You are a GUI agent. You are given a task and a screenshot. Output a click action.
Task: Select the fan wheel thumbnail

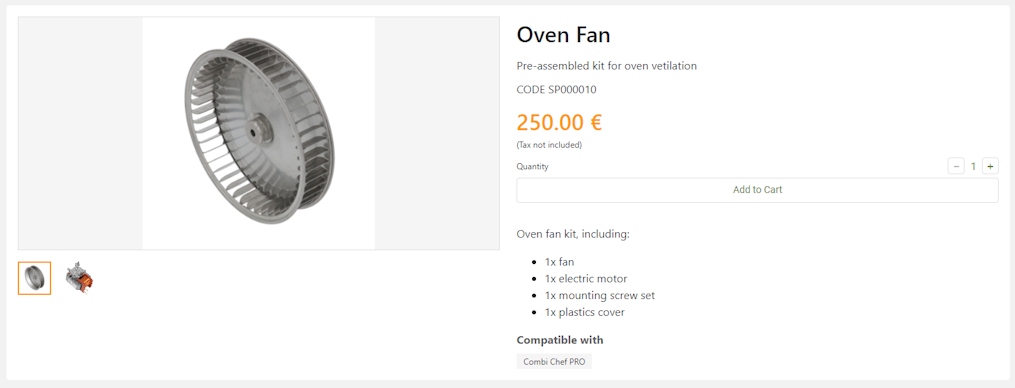click(34, 278)
